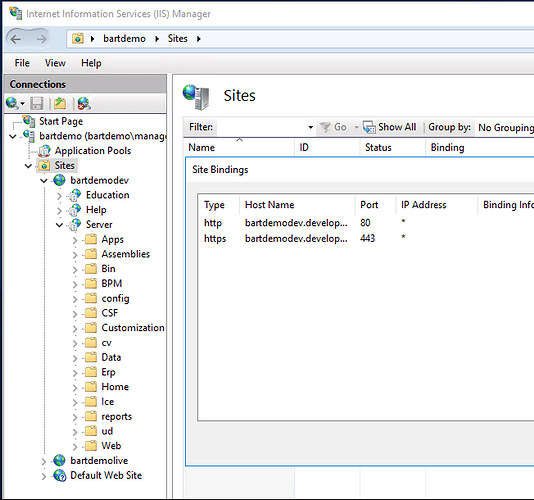Click the Assemblies folder icon
This screenshot has width=534, height=500.
91,254
